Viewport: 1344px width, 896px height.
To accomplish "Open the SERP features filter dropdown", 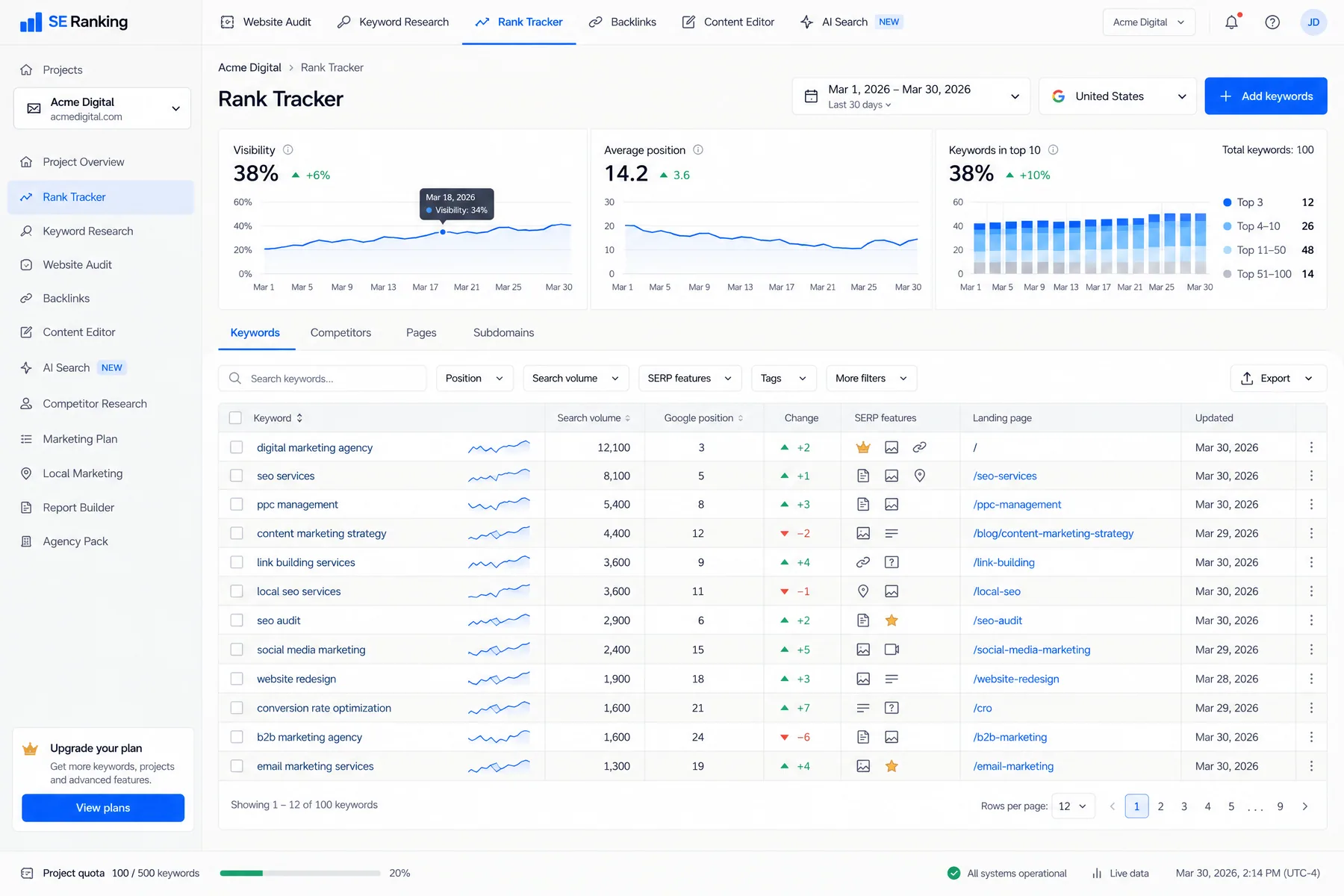I will (690, 379).
